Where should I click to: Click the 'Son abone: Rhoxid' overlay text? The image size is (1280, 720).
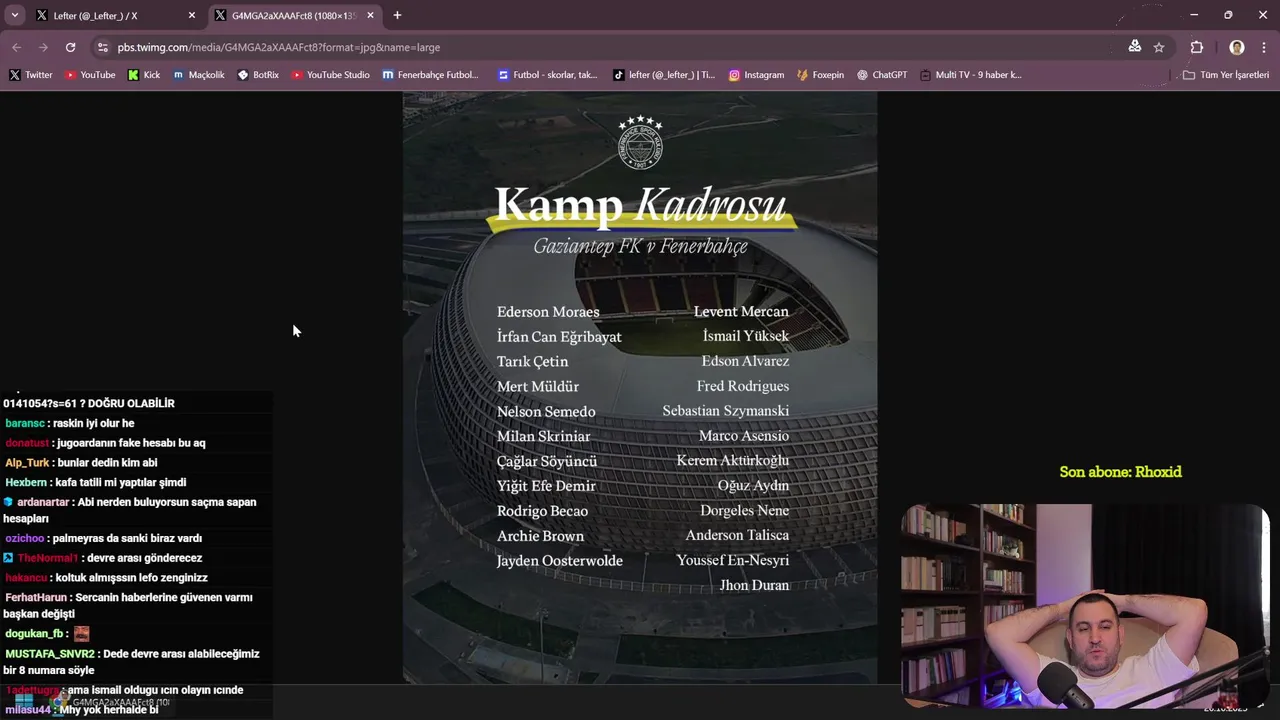click(x=1120, y=472)
